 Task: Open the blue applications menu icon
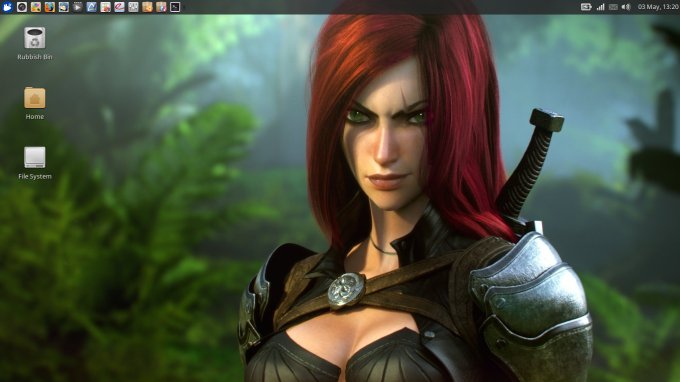click(x=7, y=7)
